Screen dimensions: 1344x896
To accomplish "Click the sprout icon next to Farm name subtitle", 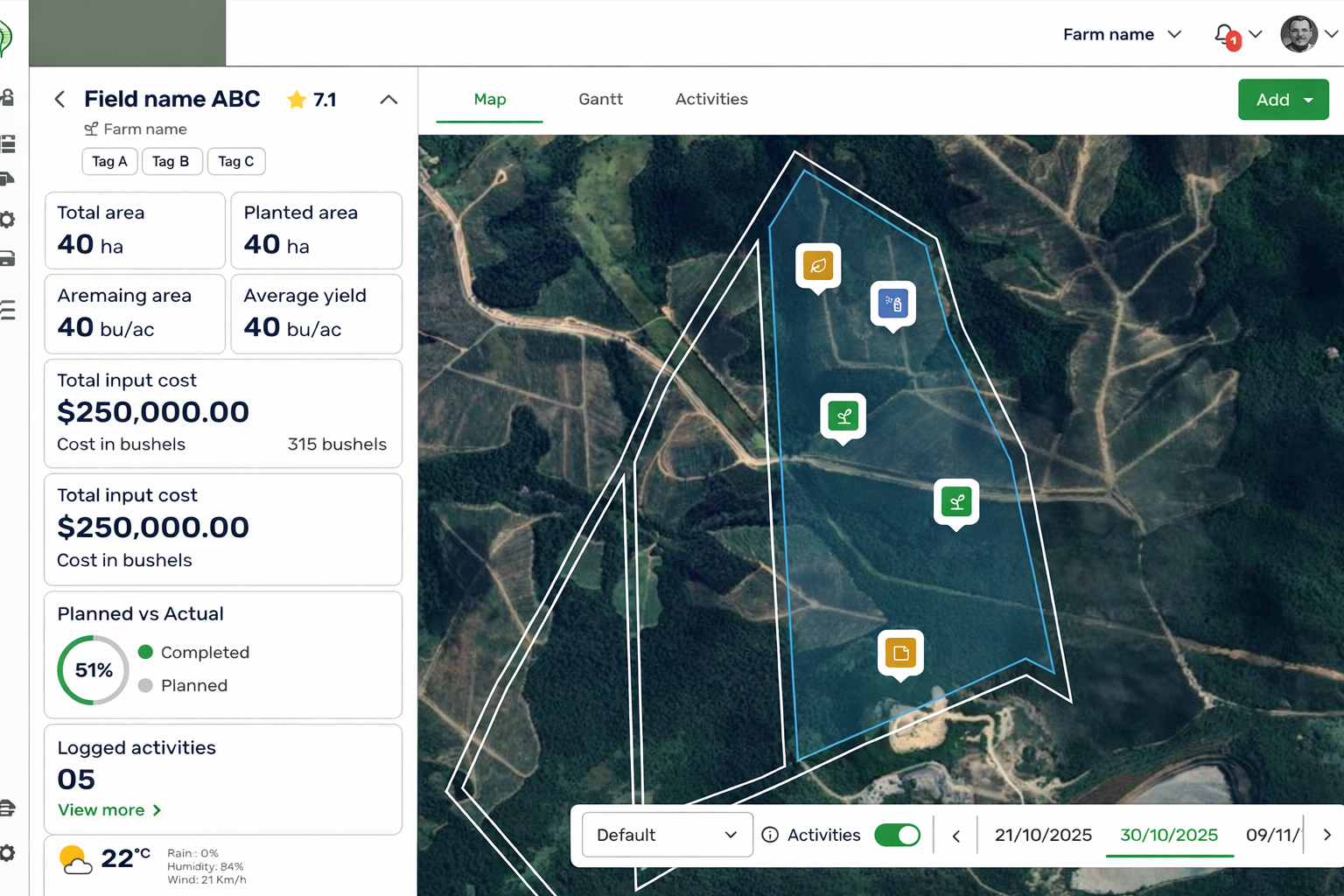I will click(91, 129).
